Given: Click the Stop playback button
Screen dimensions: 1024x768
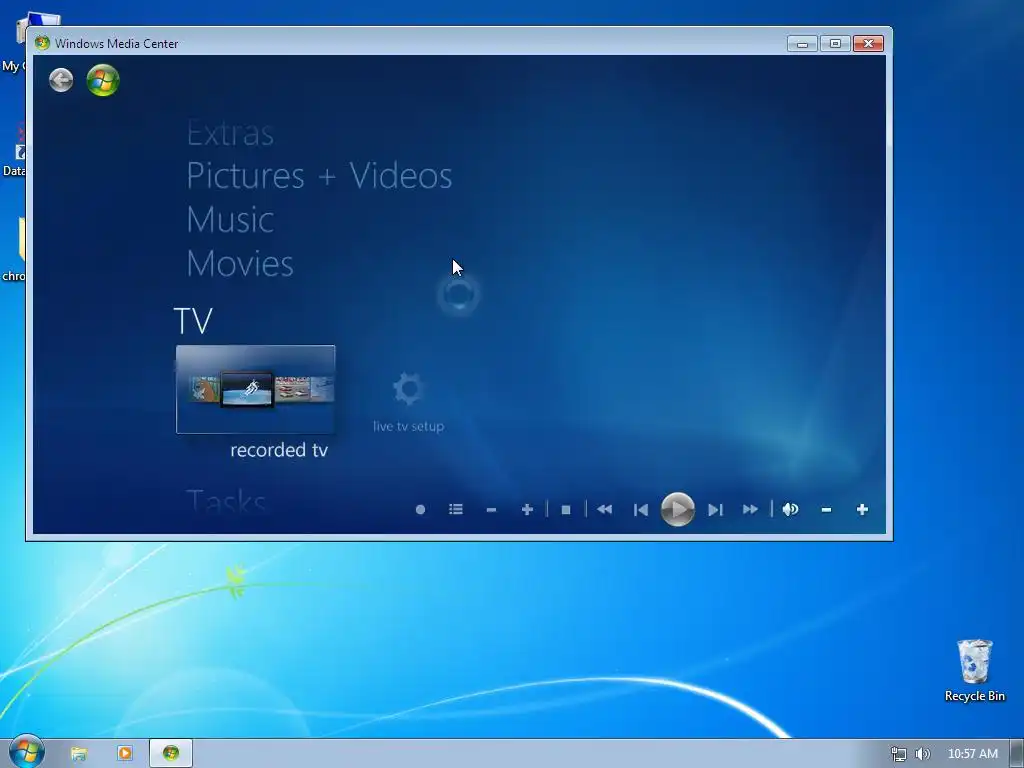Looking at the screenshot, I should pyautogui.click(x=566, y=509).
